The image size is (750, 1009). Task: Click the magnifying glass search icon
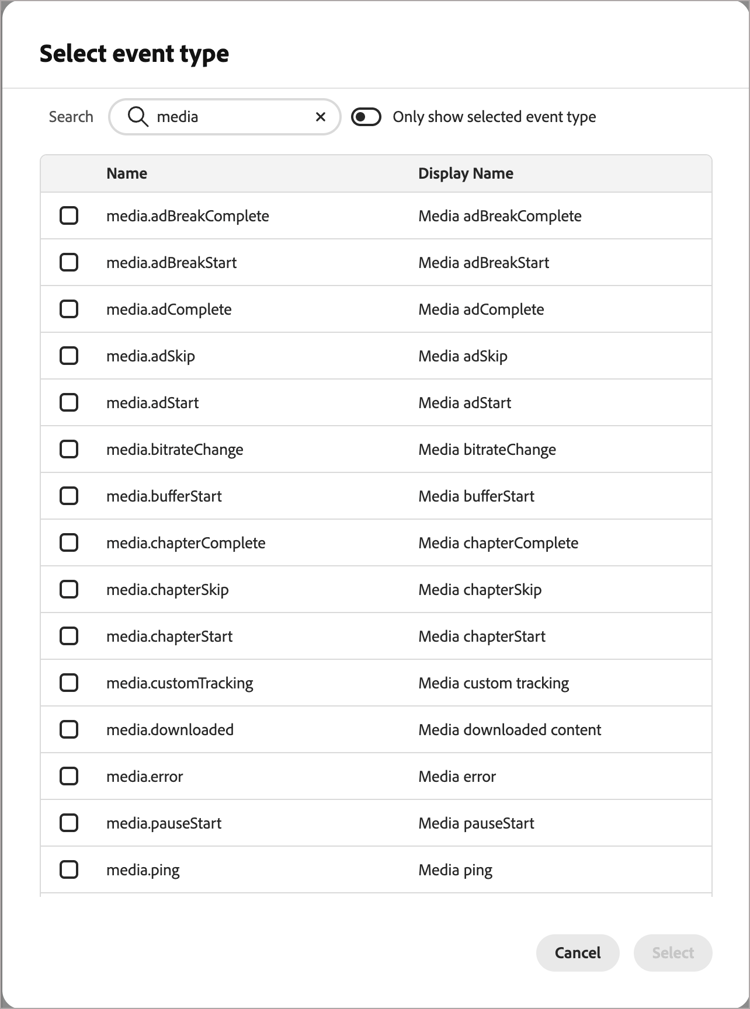[137, 117]
